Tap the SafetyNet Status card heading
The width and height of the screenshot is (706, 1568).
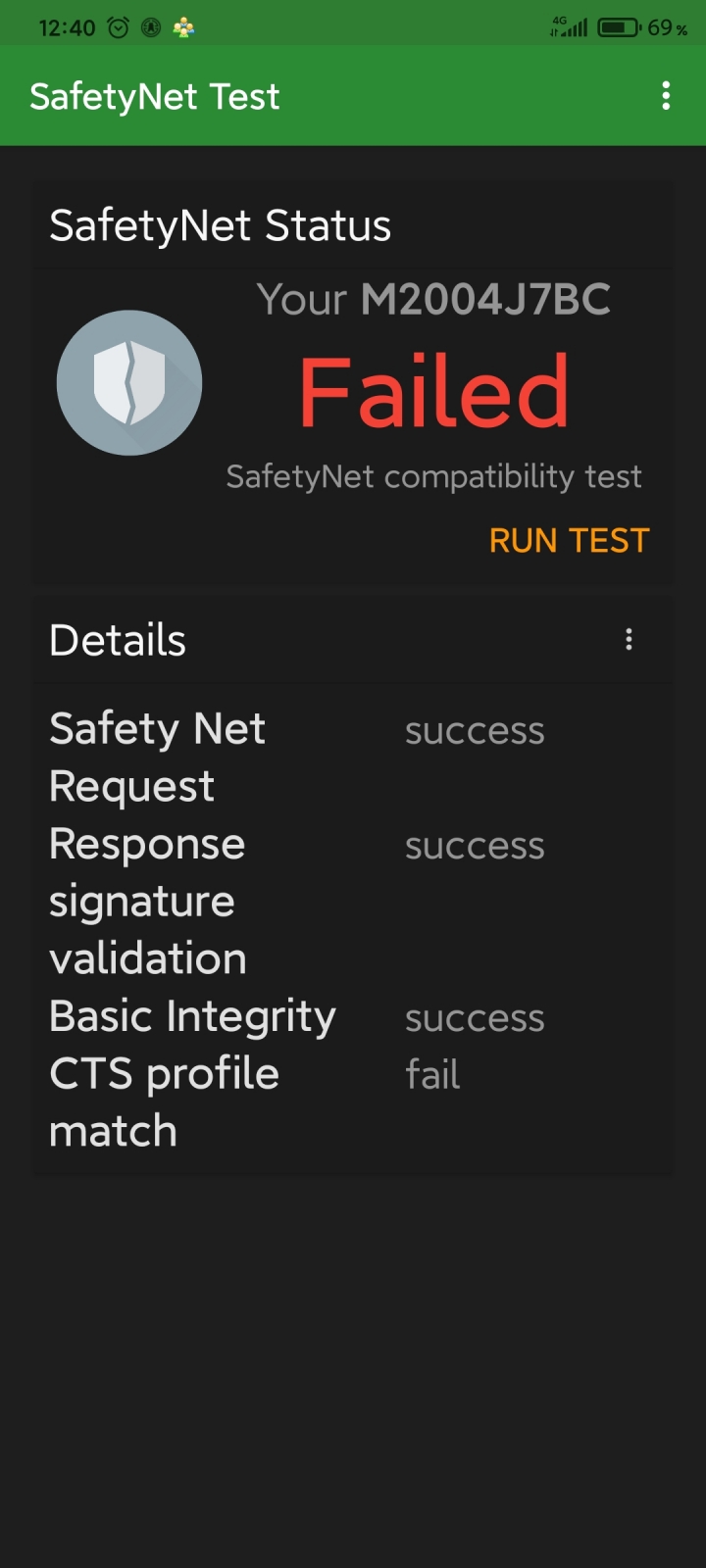221,225
